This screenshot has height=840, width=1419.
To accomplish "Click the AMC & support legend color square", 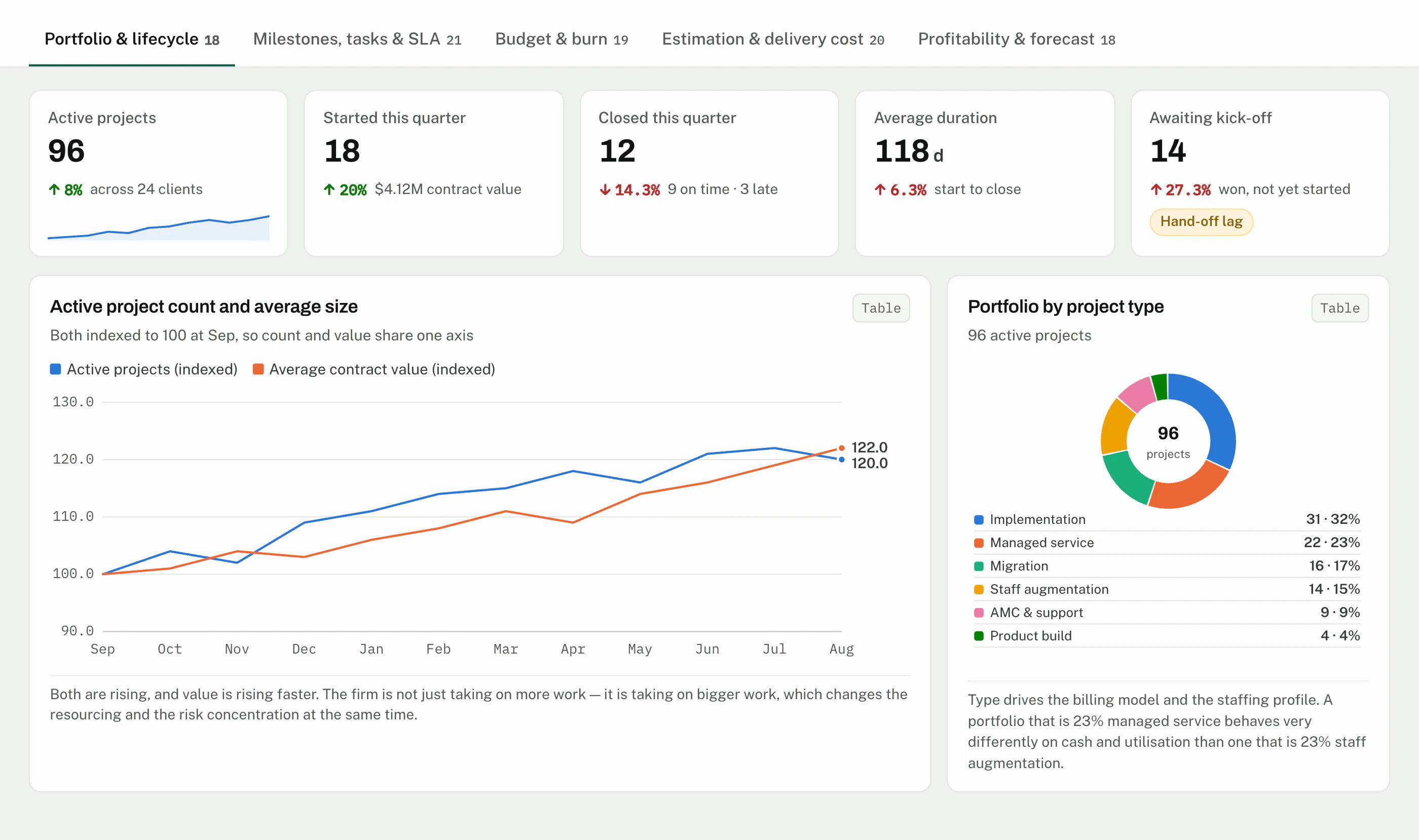I will 979,613.
